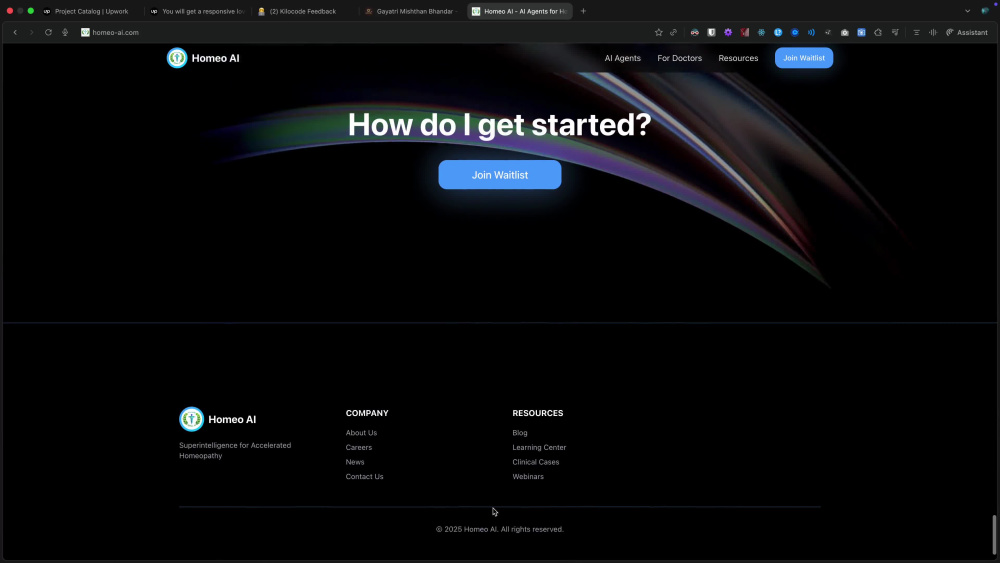Click the large Join Waitlist button

[499, 175]
